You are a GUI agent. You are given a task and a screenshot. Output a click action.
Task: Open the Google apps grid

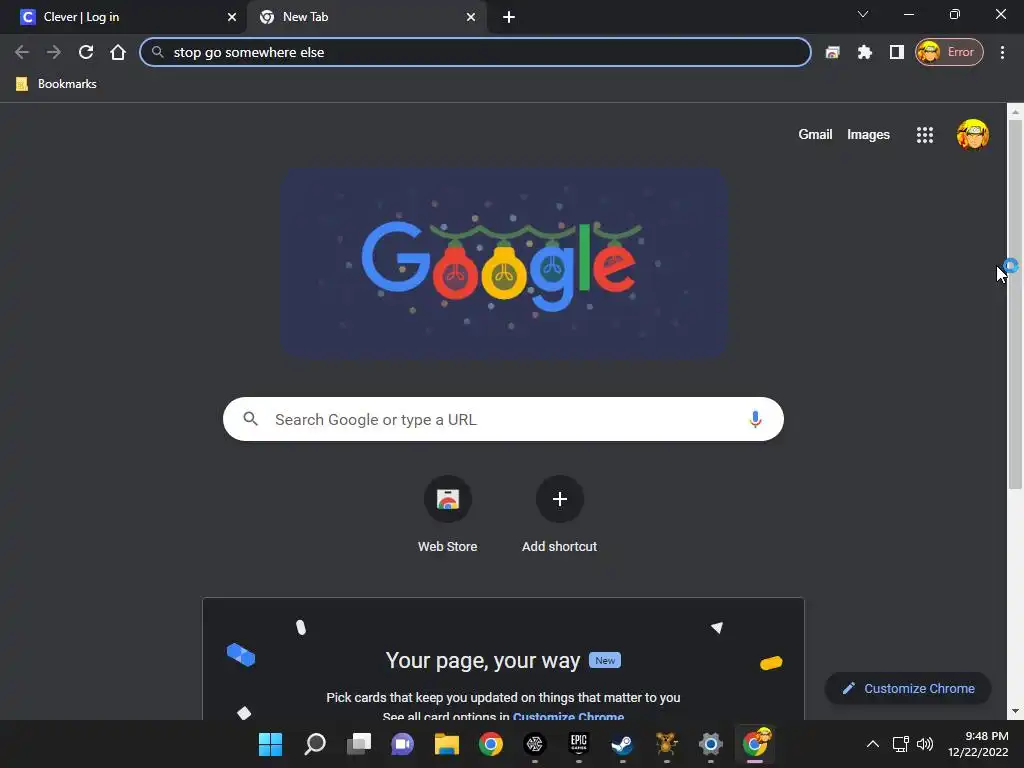[925, 135]
